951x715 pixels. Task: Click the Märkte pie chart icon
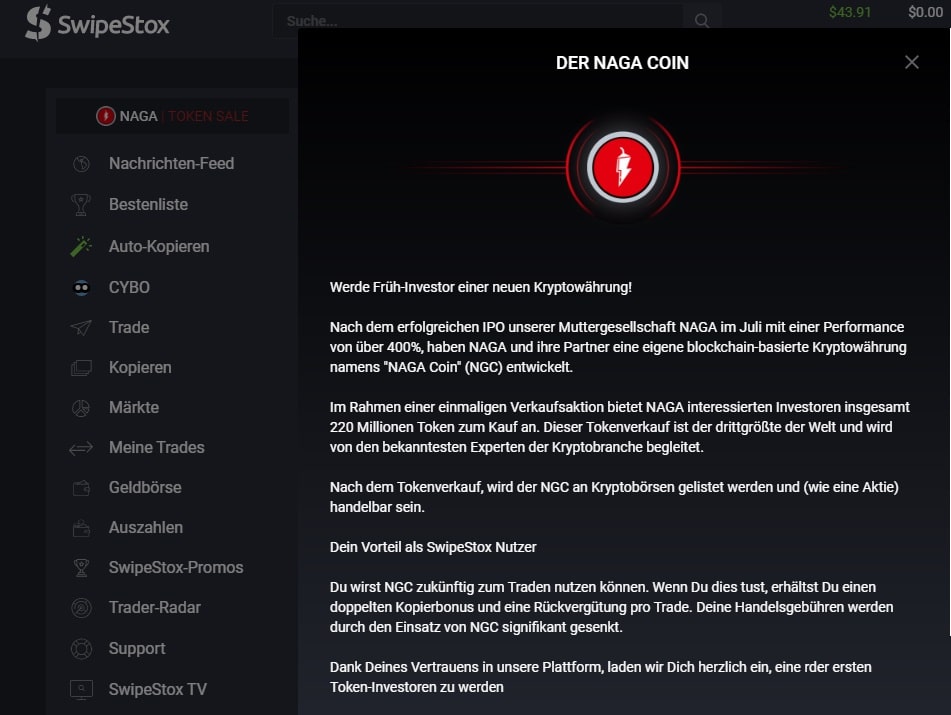tap(81, 408)
